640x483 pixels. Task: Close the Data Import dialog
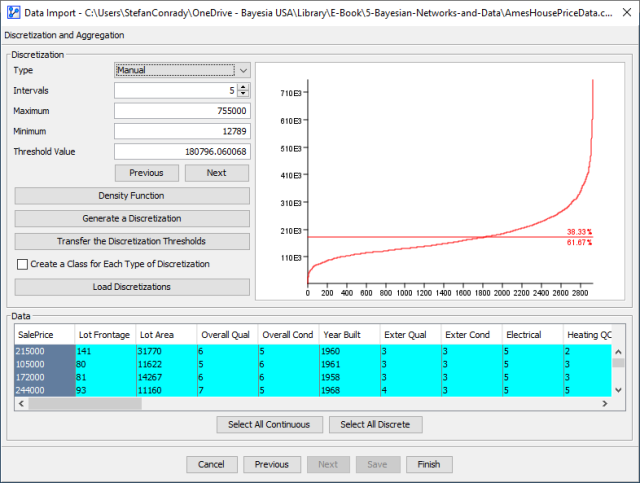[x=627, y=12]
